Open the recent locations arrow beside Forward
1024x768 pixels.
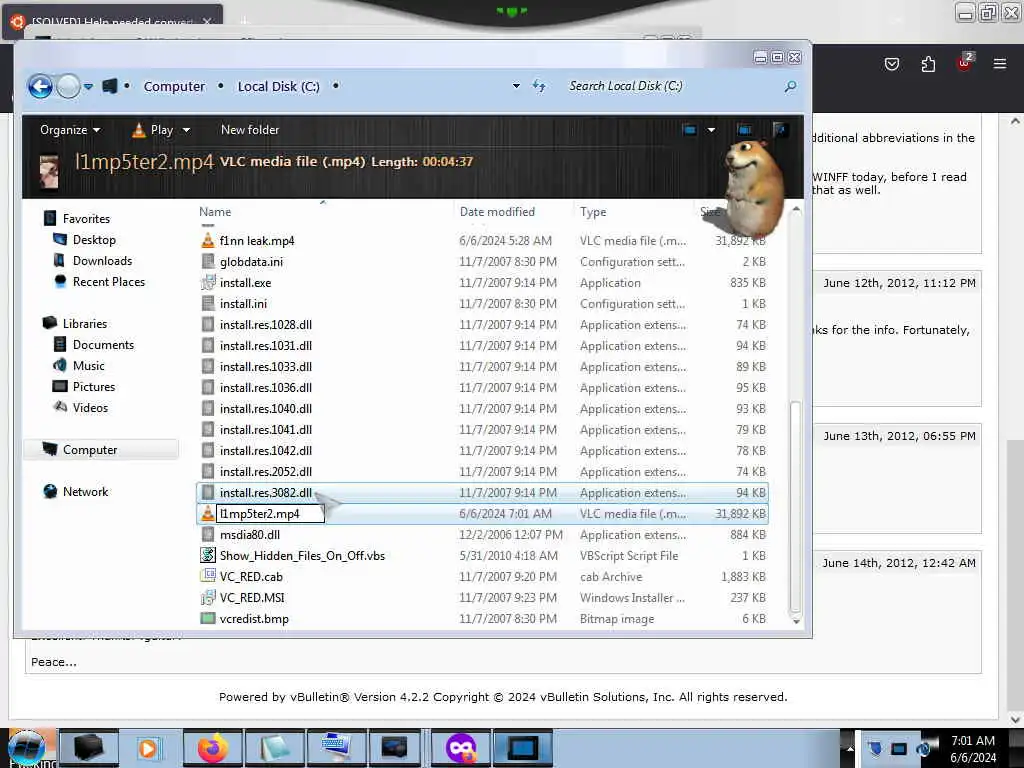[88, 86]
